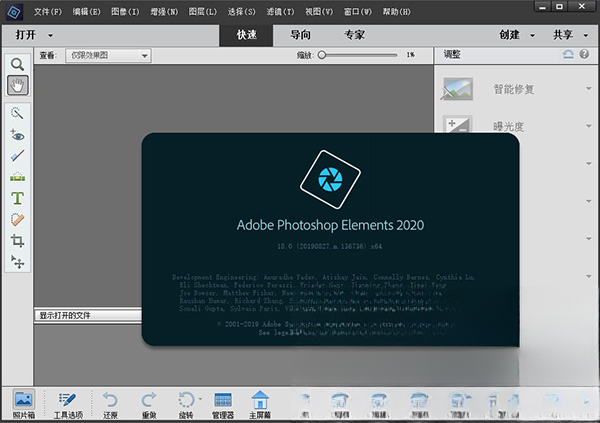Click the Share (共享) button

click(562, 35)
